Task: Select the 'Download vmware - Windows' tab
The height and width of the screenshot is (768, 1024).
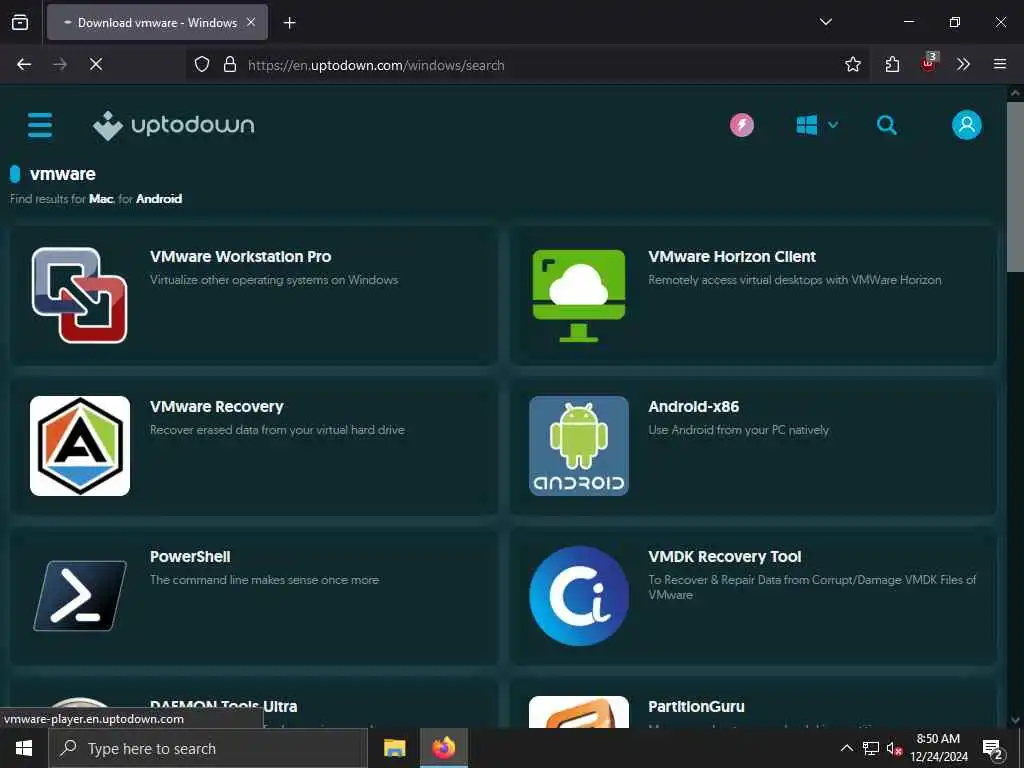Action: coord(157,22)
